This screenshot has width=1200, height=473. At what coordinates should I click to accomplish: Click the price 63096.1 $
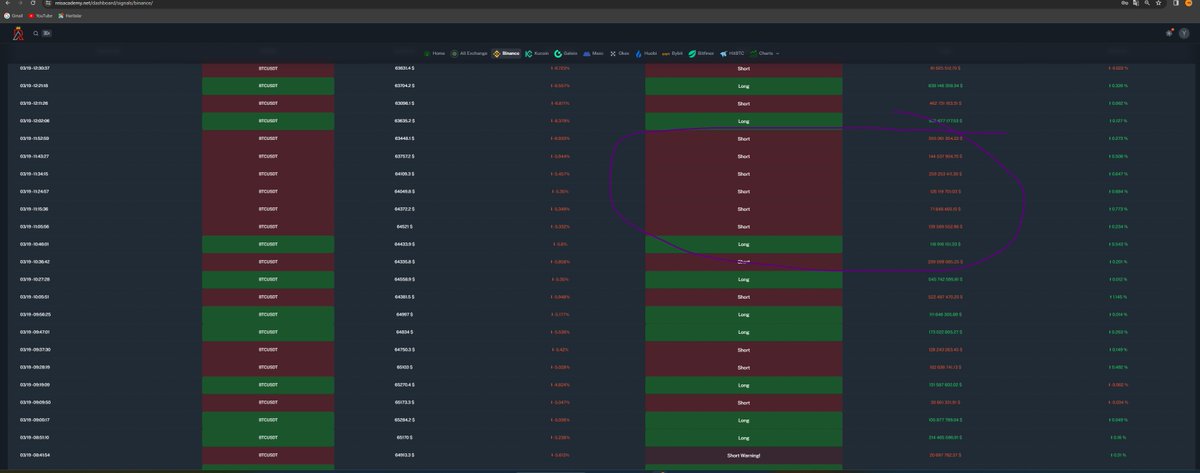pyautogui.click(x=405, y=103)
